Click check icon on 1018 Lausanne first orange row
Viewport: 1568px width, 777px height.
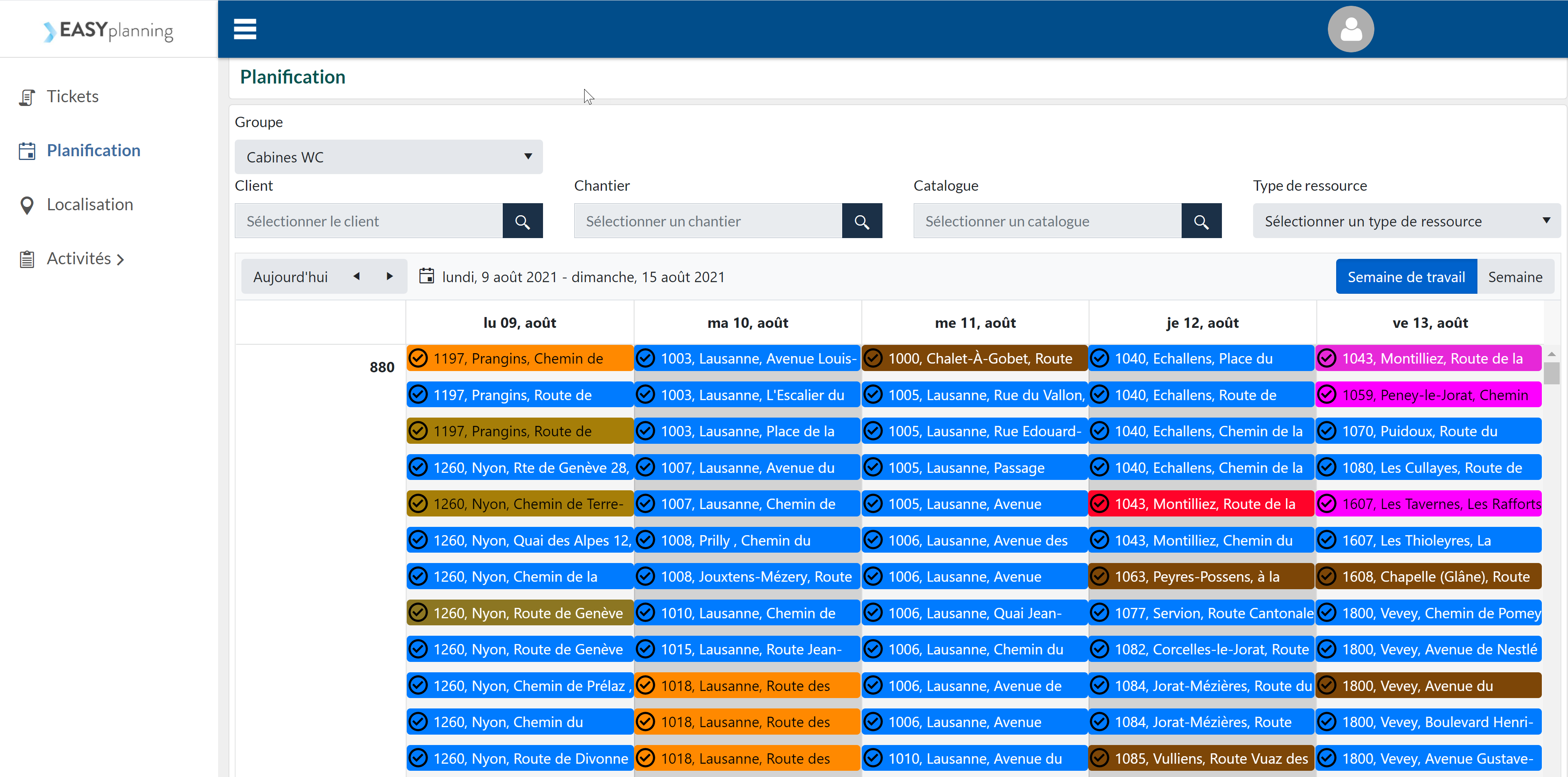(x=645, y=686)
